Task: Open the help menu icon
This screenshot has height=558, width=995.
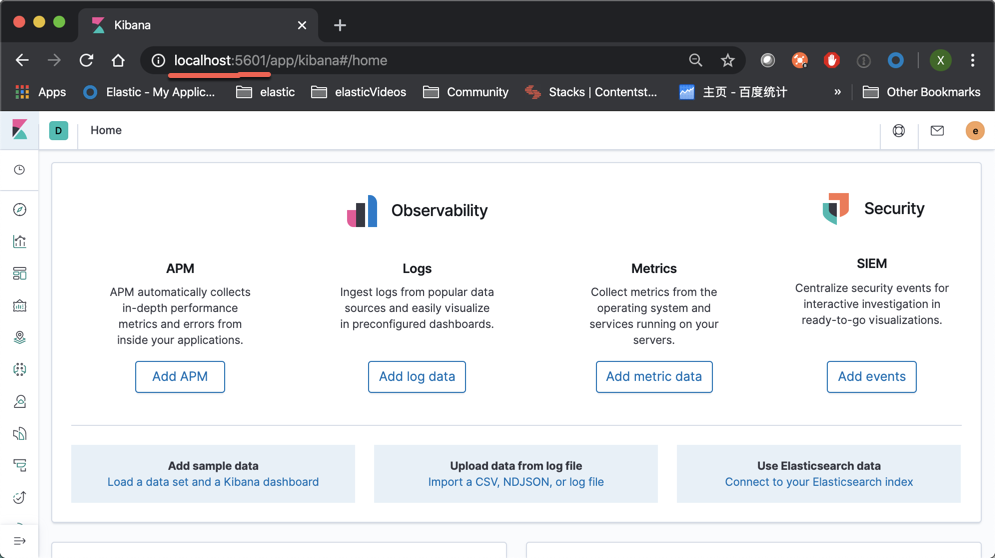Action: [x=899, y=131]
